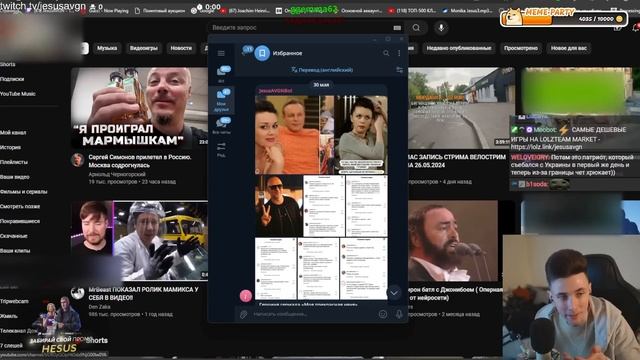The width and height of the screenshot is (640, 360).
Task: Click the Shorts section heading
Action: coord(97,340)
